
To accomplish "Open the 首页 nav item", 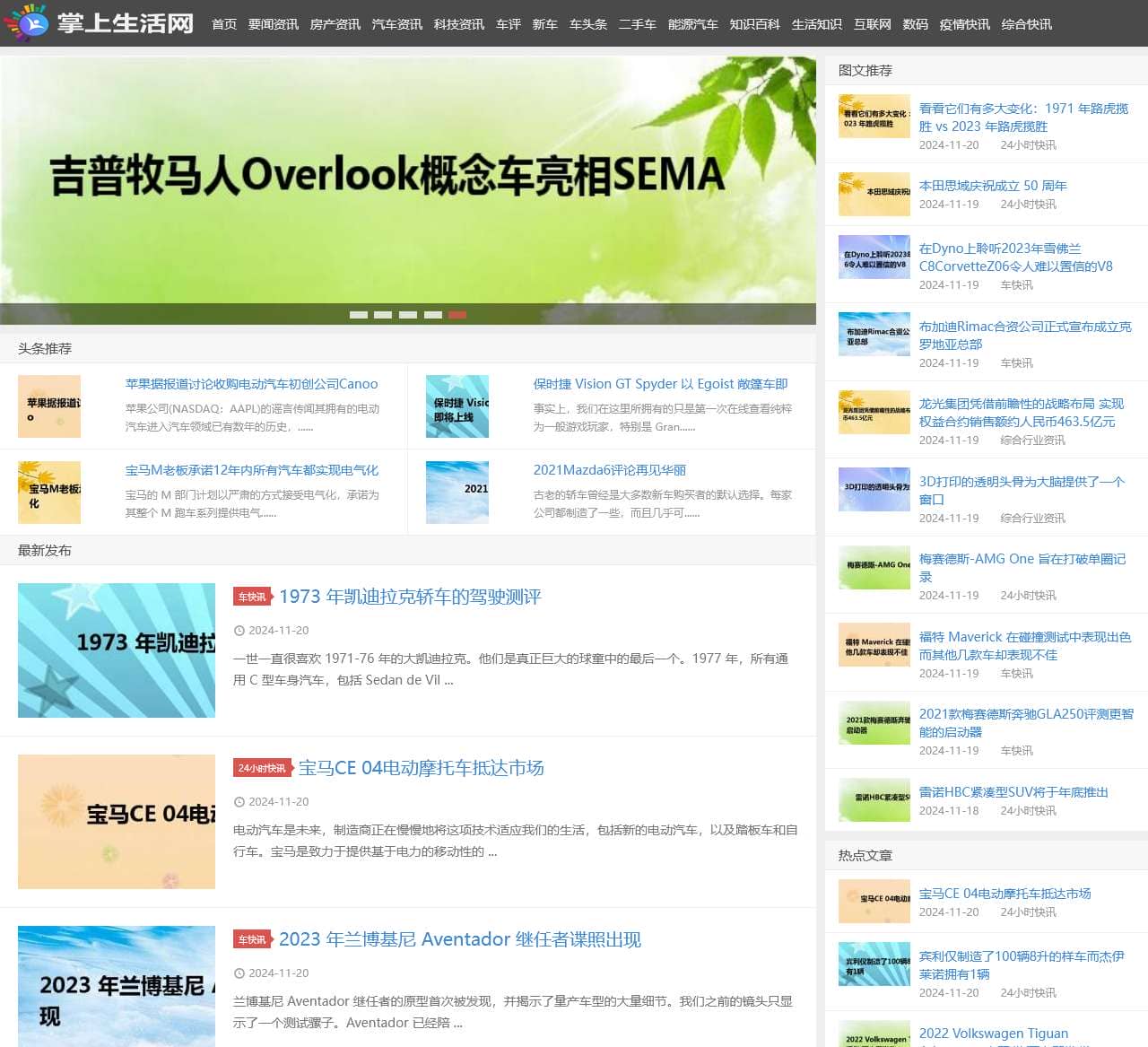I will tap(224, 24).
